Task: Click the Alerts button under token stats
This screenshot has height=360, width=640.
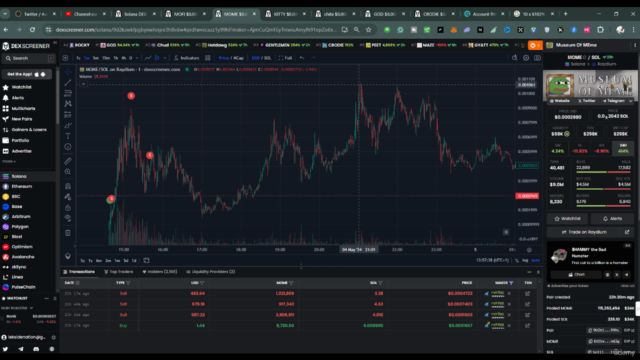Action: [x=612, y=219]
